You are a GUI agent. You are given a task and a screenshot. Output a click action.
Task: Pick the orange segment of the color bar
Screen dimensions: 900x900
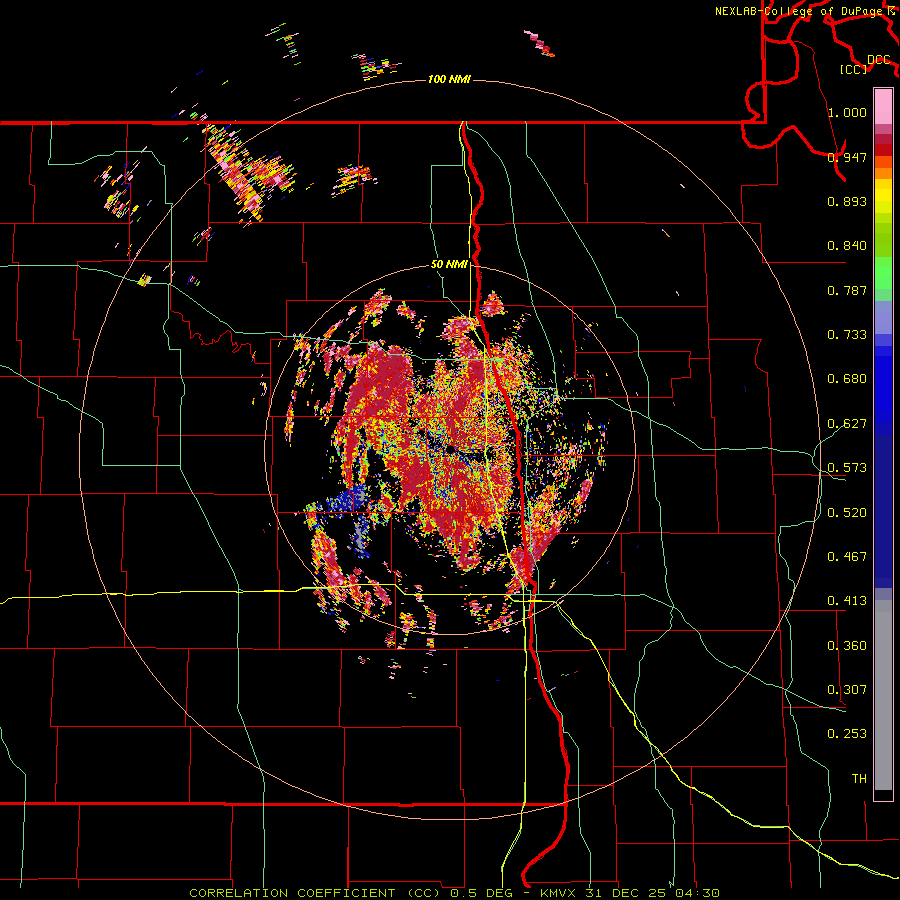[883, 173]
